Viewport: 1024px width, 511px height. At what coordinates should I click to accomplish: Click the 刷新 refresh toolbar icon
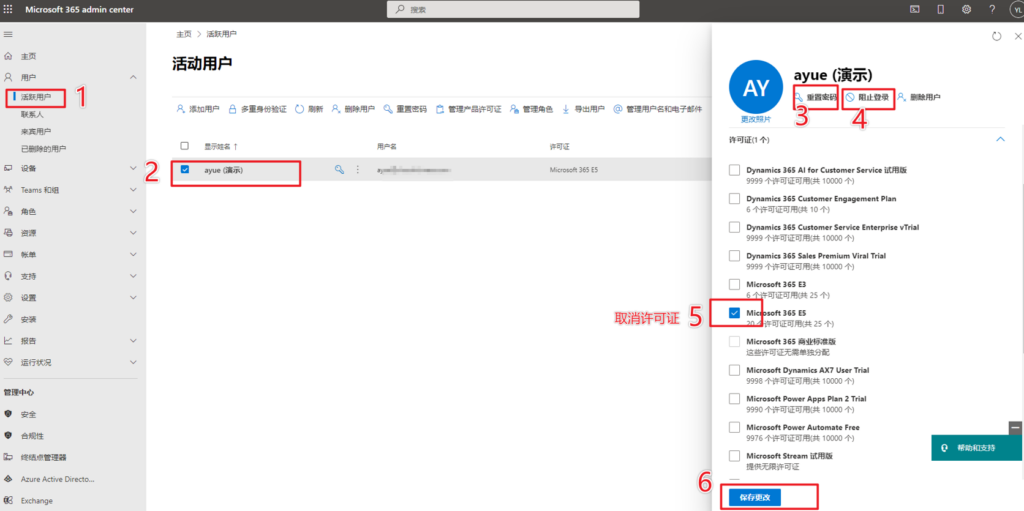click(309, 109)
